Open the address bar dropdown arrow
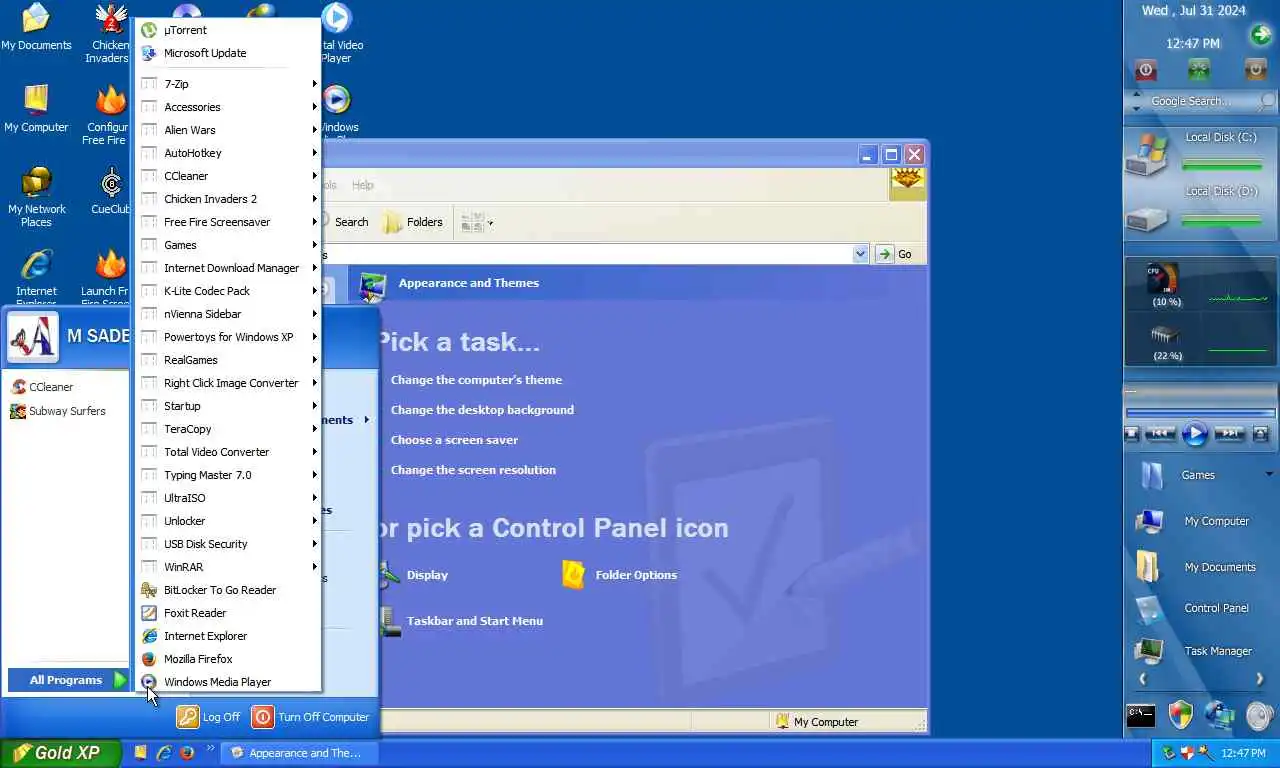Viewport: 1280px width, 768px height. [x=860, y=254]
